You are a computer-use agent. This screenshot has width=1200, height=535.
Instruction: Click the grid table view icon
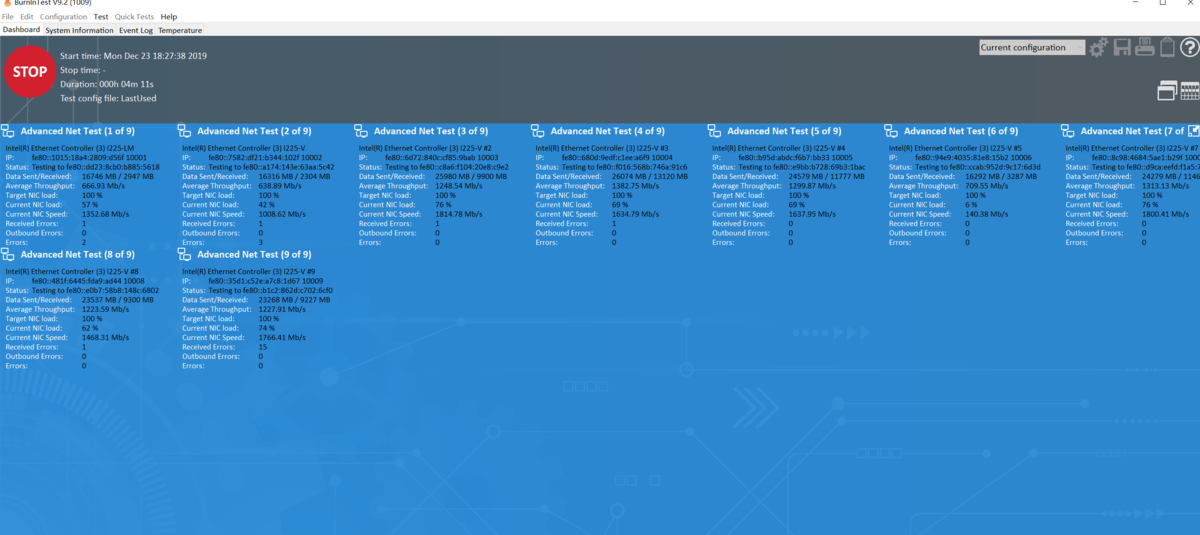(1189, 90)
